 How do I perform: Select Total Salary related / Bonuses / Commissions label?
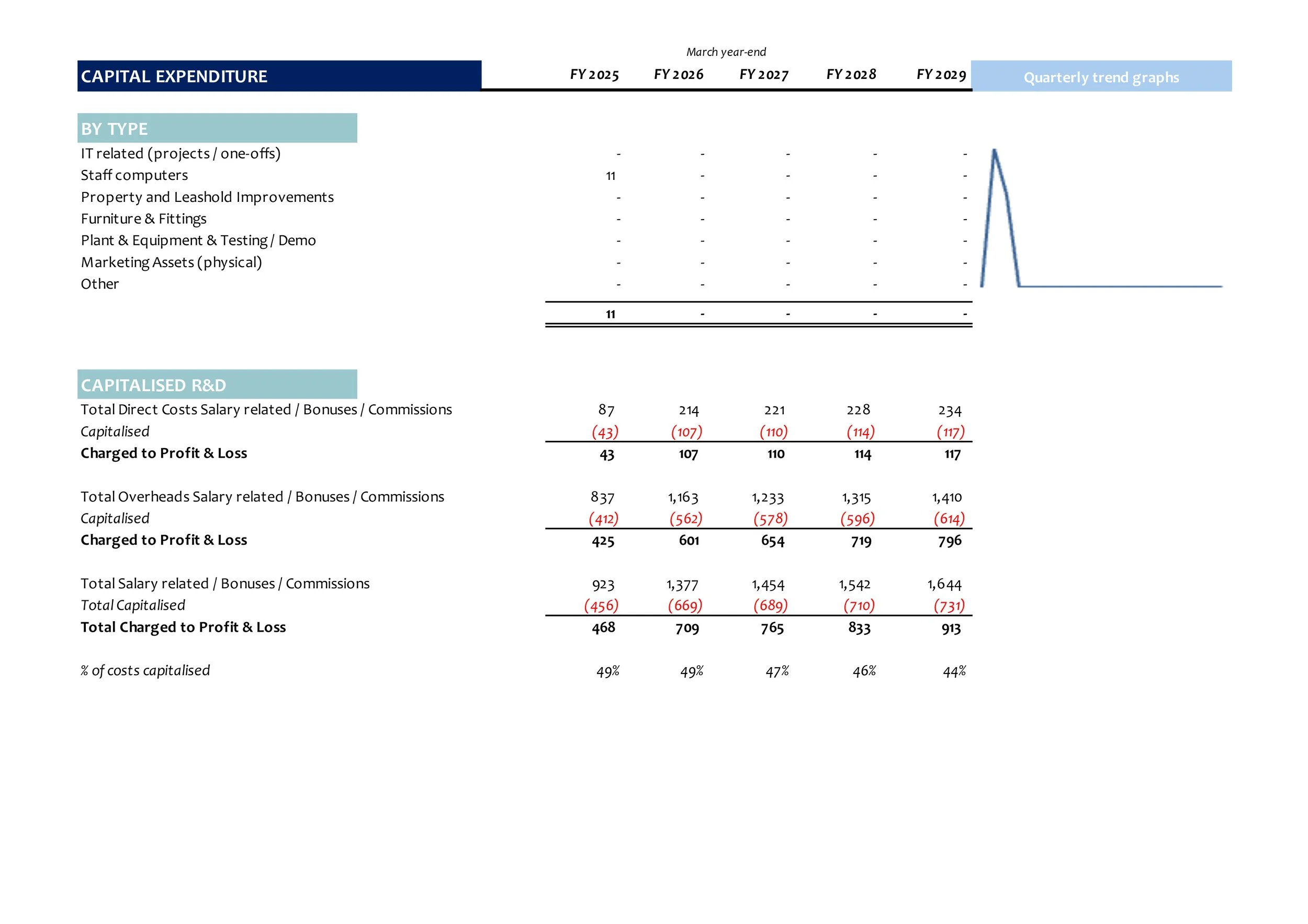coord(225,584)
